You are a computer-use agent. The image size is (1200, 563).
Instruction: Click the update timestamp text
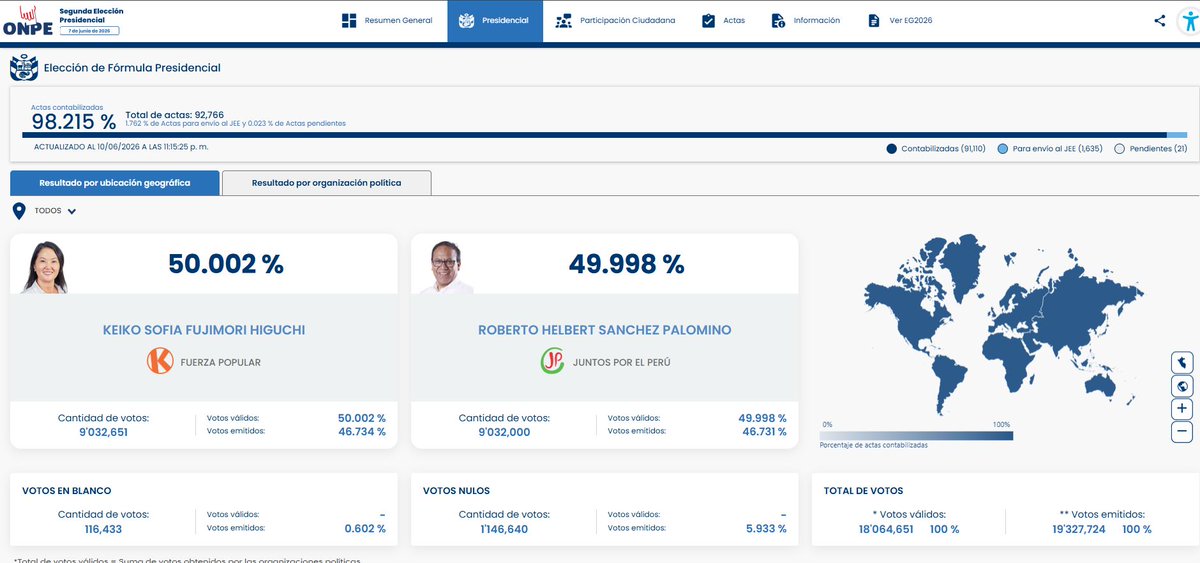tap(121, 147)
